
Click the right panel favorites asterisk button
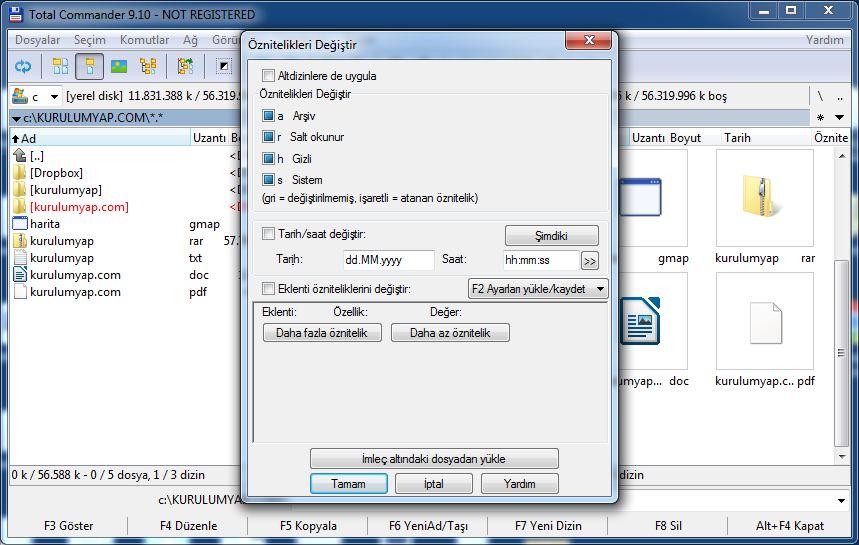point(820,117)
